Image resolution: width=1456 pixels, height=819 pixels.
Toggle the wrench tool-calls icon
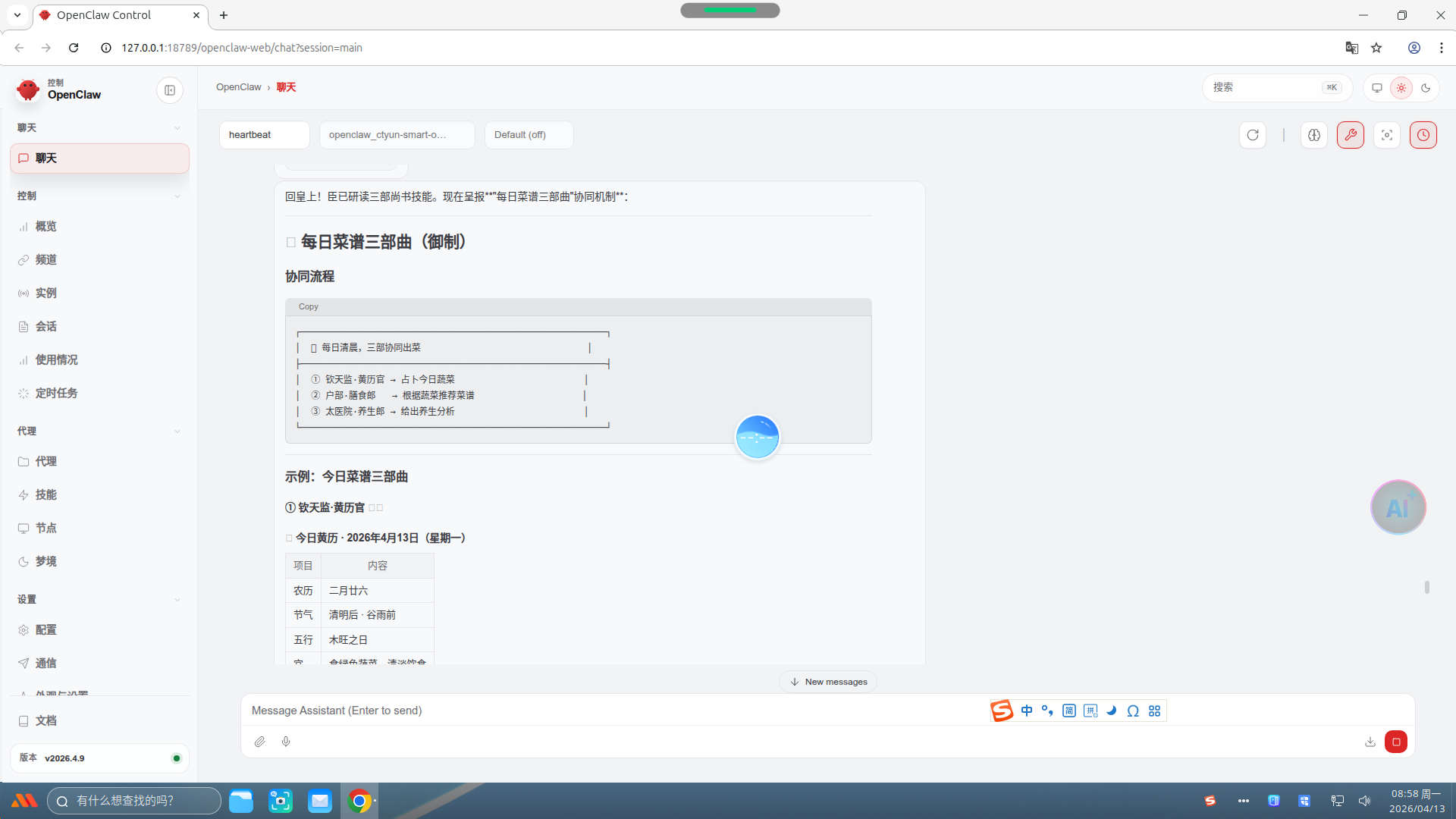click(1351, 135)
